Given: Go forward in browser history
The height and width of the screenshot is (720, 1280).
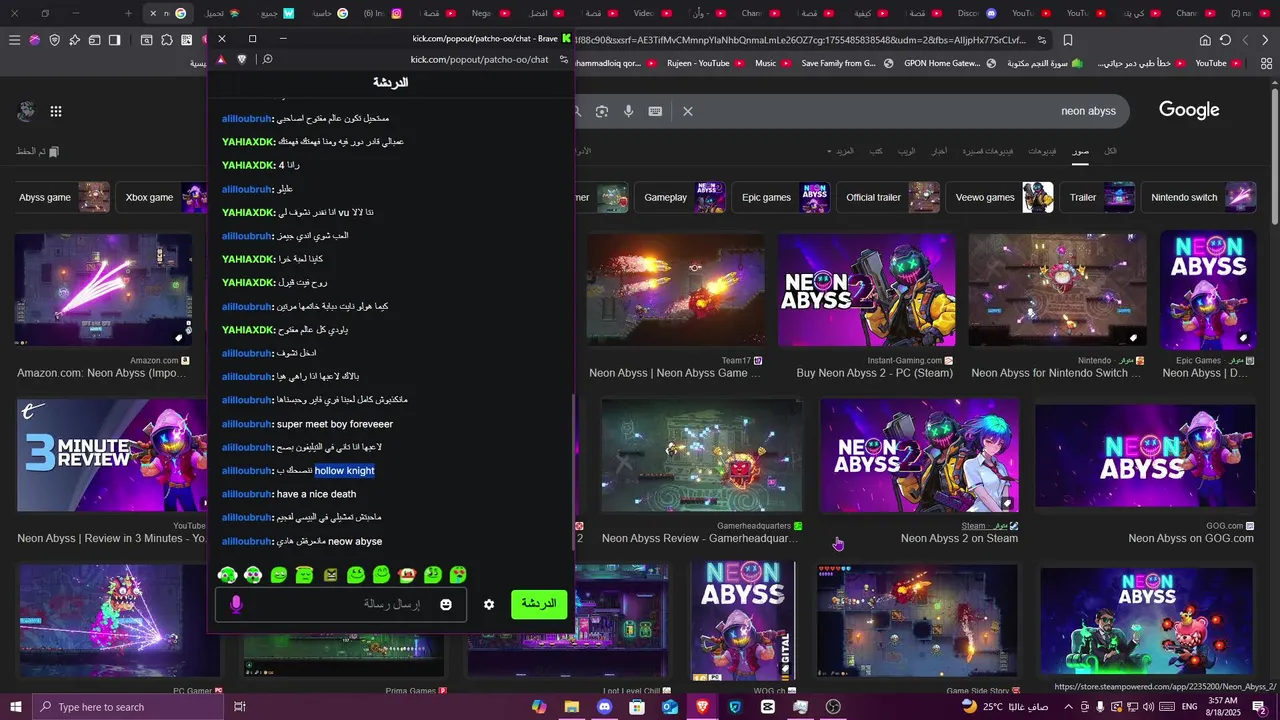Looking at the screenshot, I should pyautogui.click(x=1245, y=40).
